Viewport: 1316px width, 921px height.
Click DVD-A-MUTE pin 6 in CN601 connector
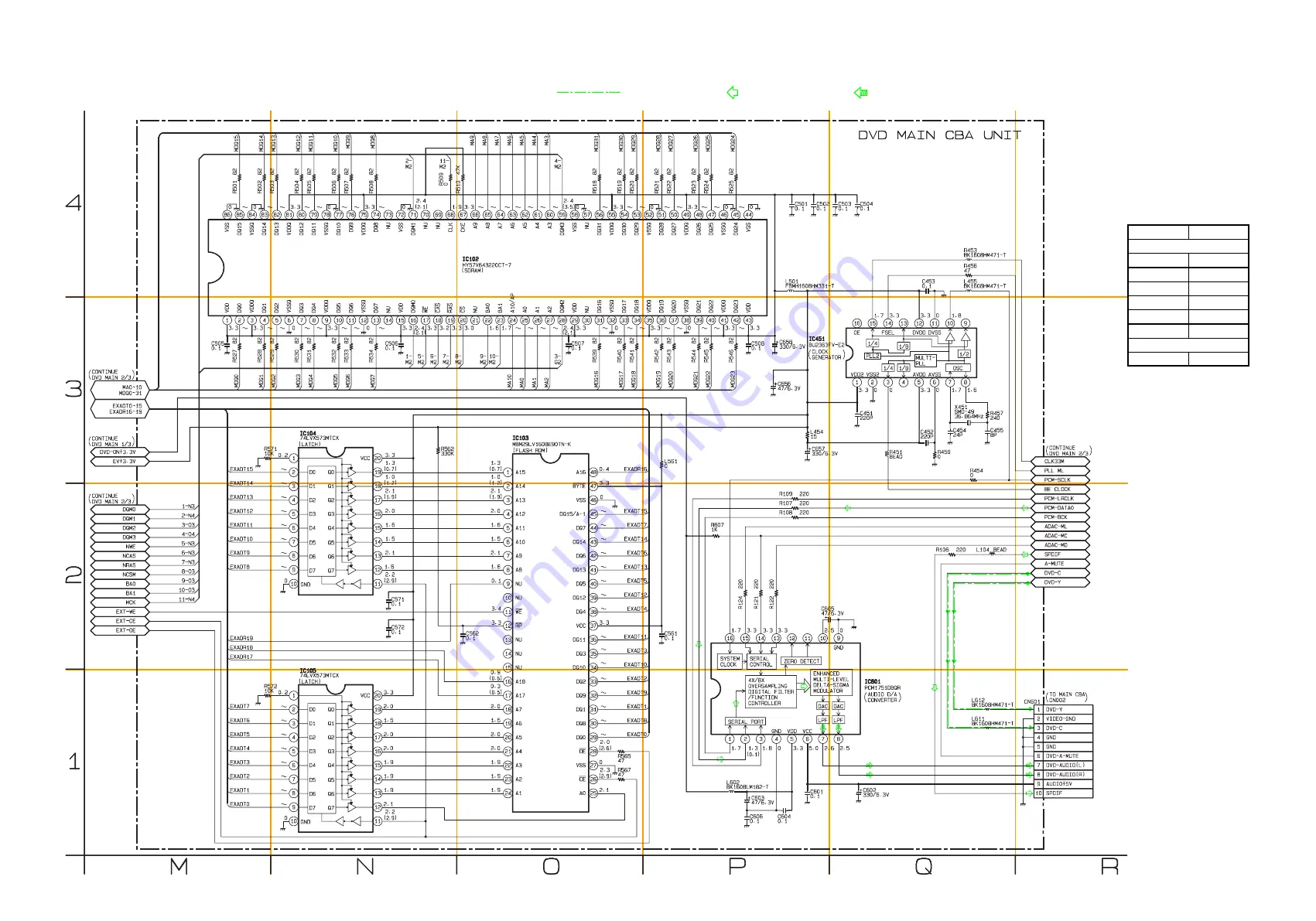pos(1064,756)
